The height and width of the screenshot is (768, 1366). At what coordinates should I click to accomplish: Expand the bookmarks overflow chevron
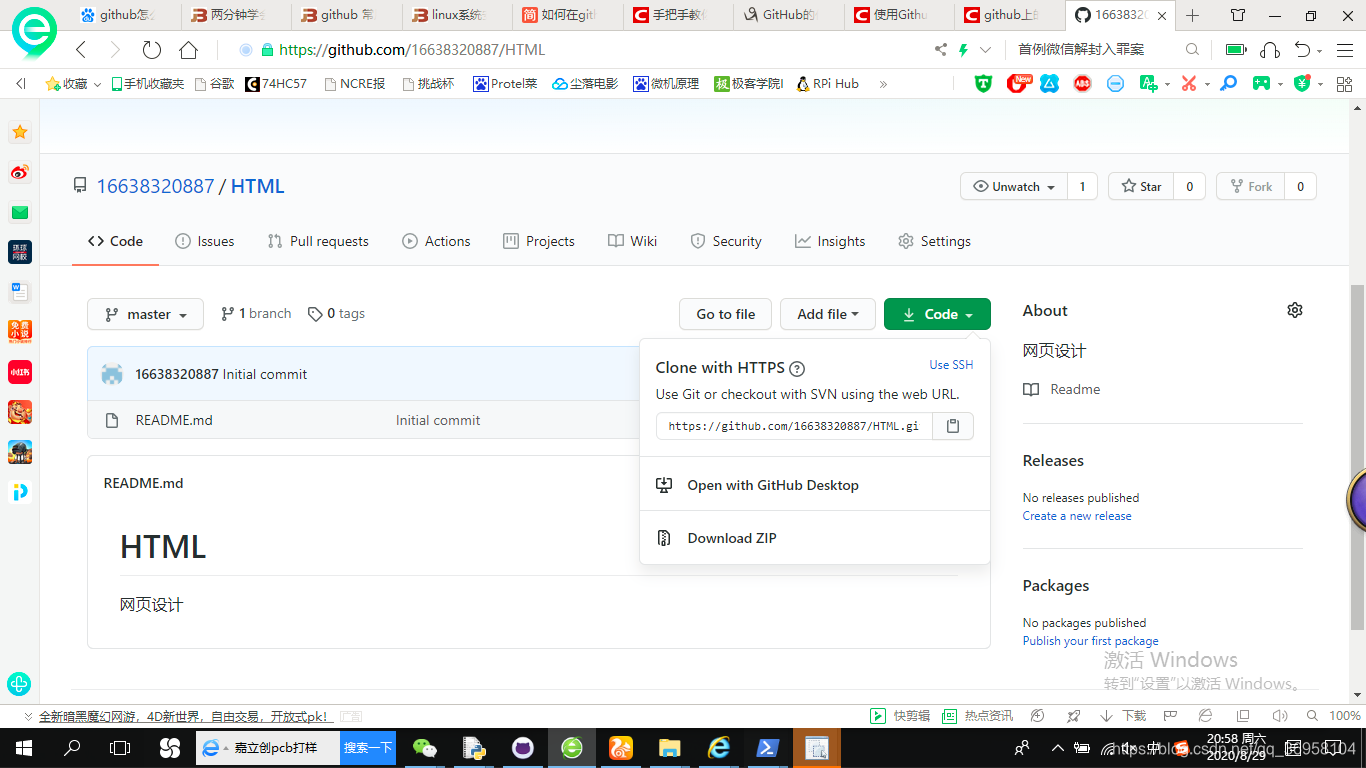point(883,84)
